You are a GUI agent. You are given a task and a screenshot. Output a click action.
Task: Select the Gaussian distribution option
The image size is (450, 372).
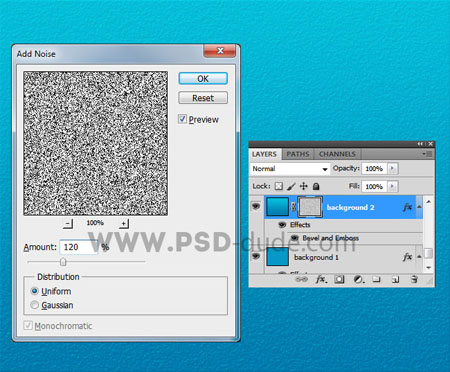pos(34,305)
